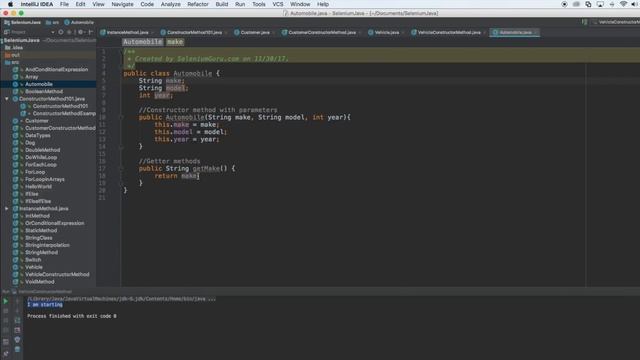Select Customer in project tree
The width and height of the screenshot is (640, 360).
click(37, 121)
